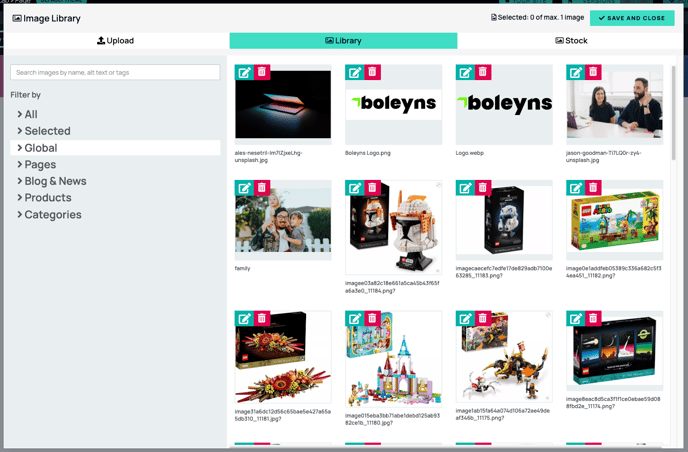The height and width of the screenshot is (452, 688).
Task: Click edit icon on family photo
Action: pos(244,188)
